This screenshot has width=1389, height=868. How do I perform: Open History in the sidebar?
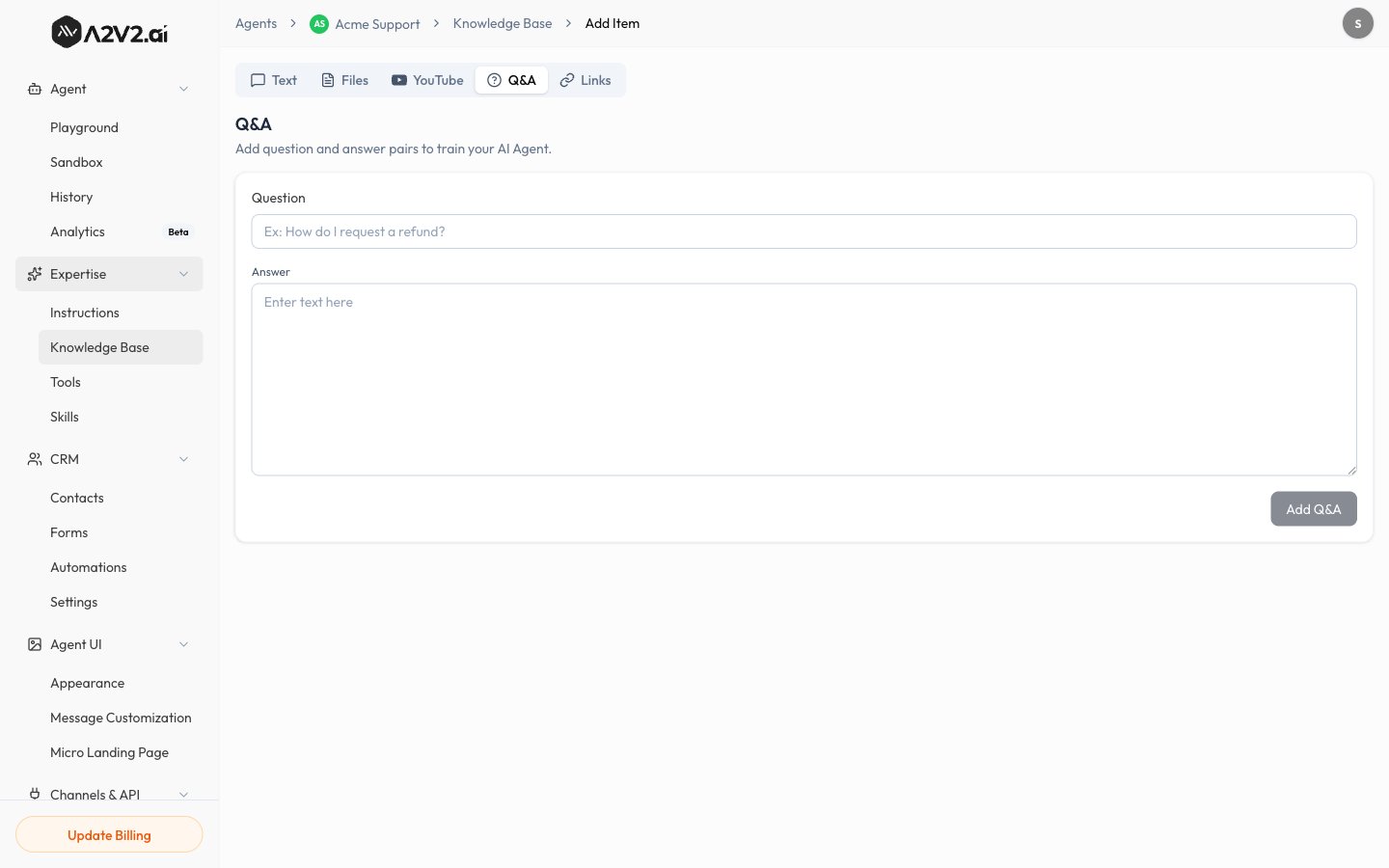[x=121, y=197]
